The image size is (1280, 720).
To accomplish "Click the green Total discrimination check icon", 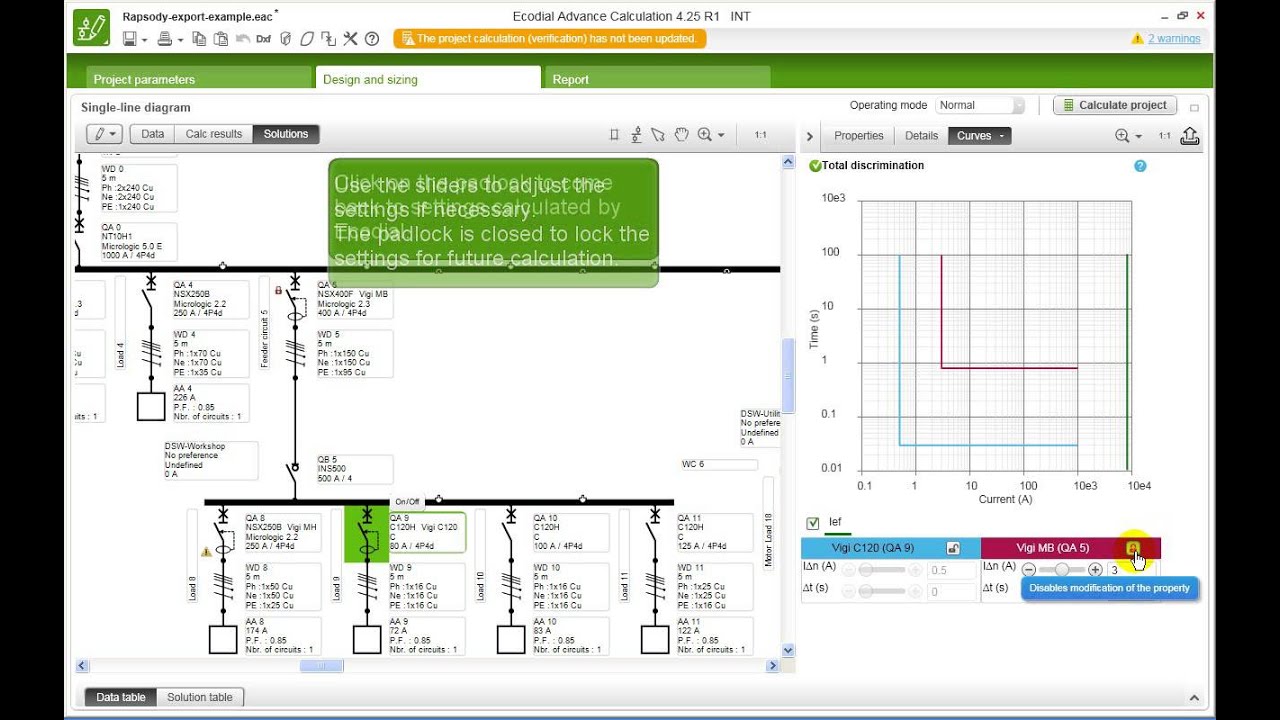I will [815, 166].
